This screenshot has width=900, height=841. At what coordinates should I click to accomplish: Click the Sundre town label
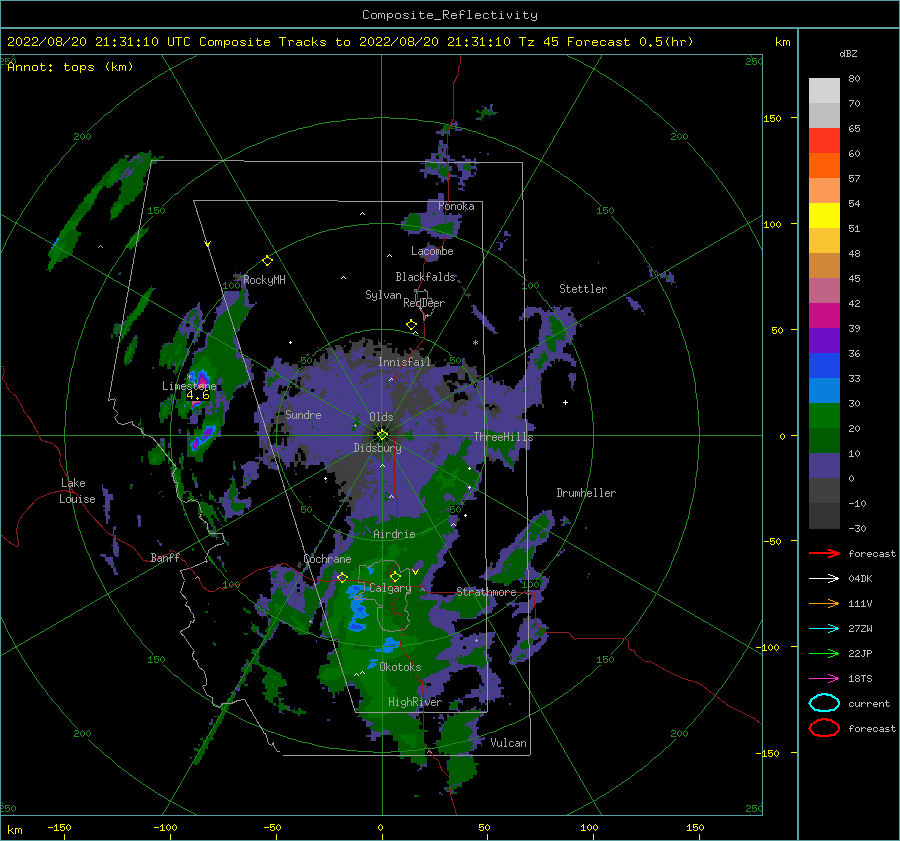tap(303, 414)
